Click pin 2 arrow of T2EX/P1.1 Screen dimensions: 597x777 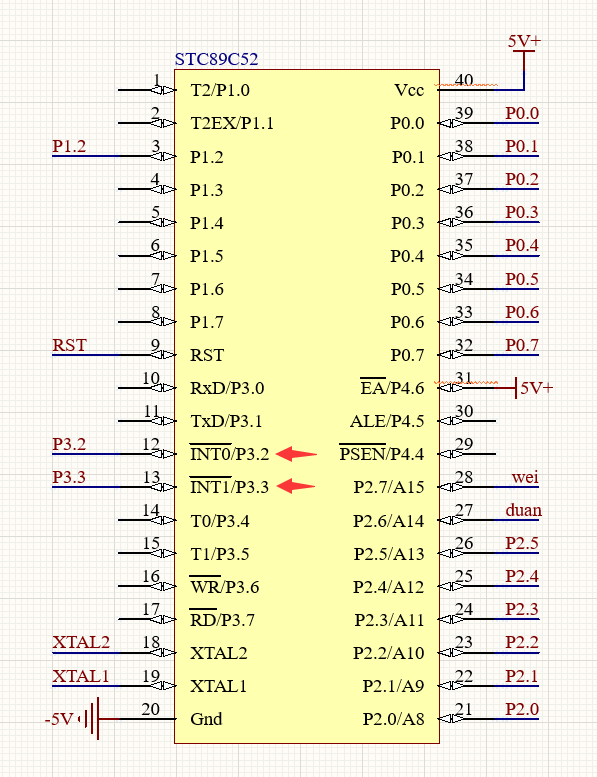point(163,123)
